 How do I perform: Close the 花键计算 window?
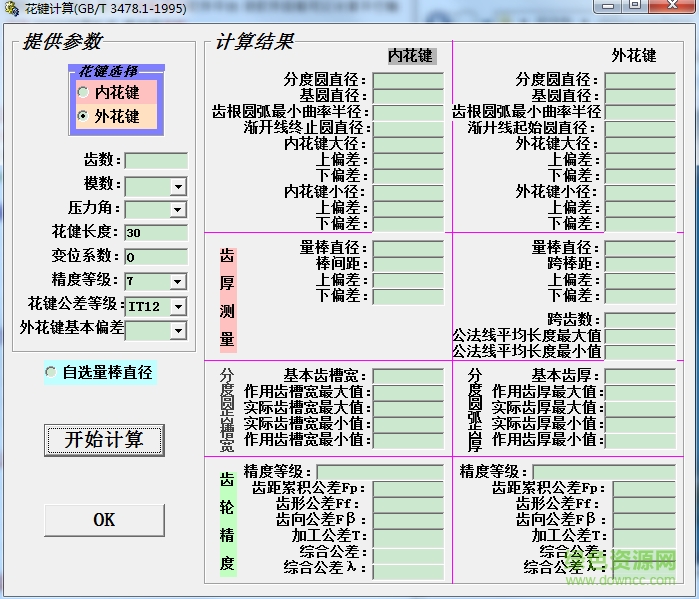pyautogui.click(x=672, y=6)
